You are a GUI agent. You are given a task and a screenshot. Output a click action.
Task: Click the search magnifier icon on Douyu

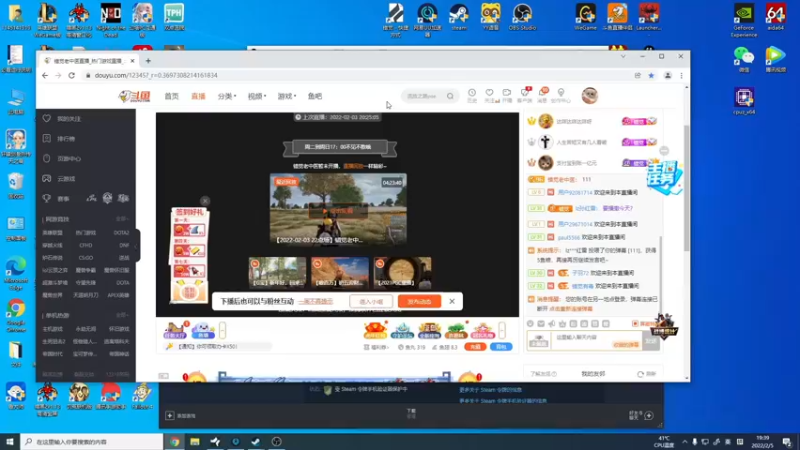[450, 96]
